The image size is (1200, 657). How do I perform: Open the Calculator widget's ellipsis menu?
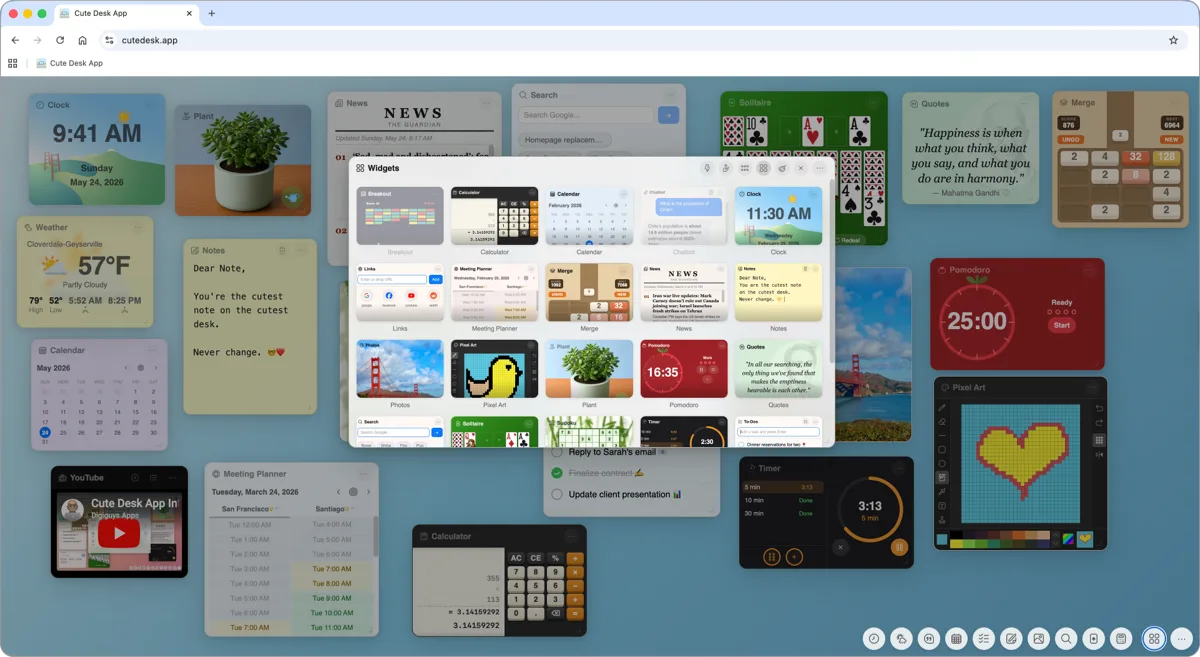571,536
